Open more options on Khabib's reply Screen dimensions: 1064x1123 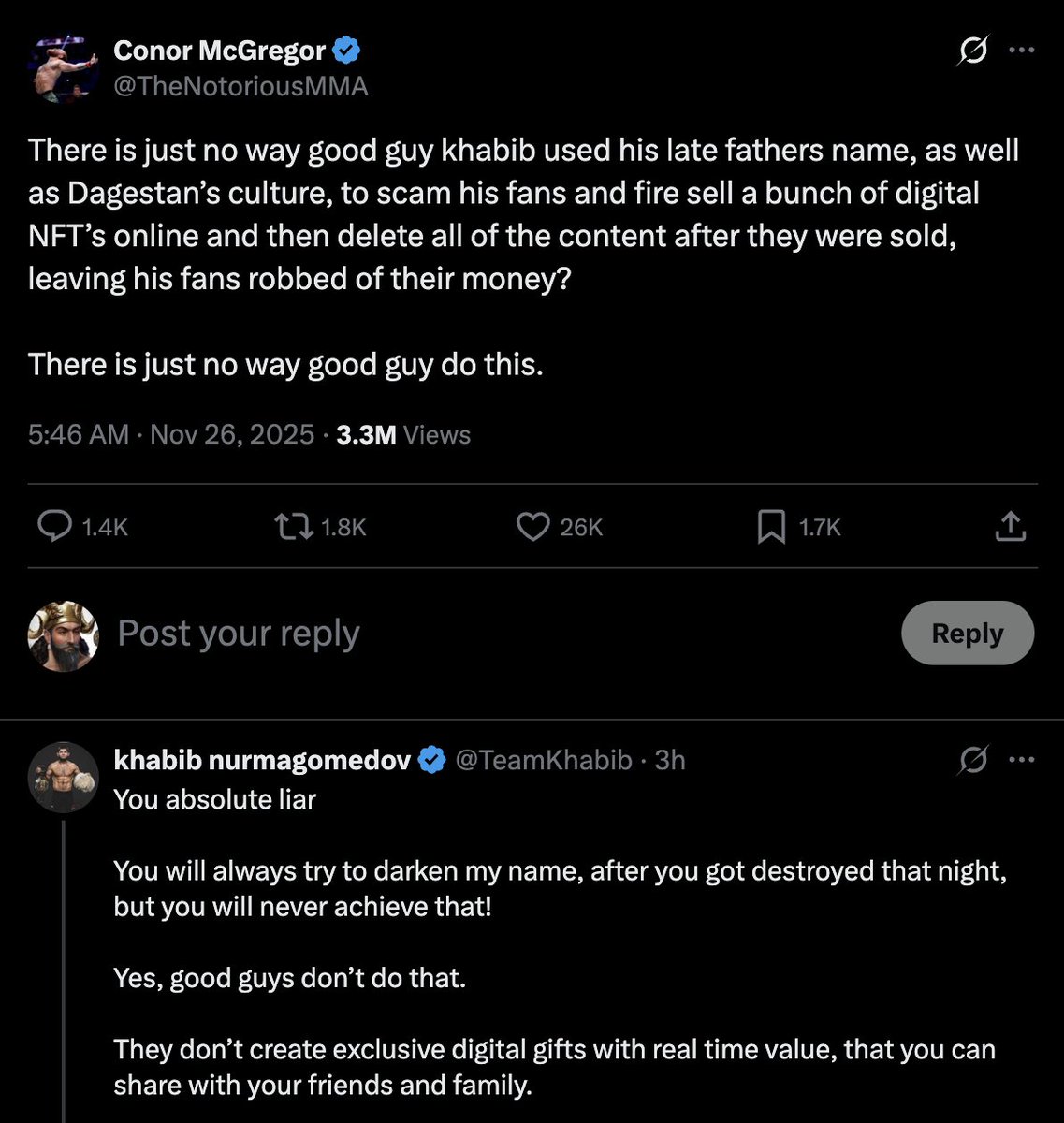click(1022, 760)
